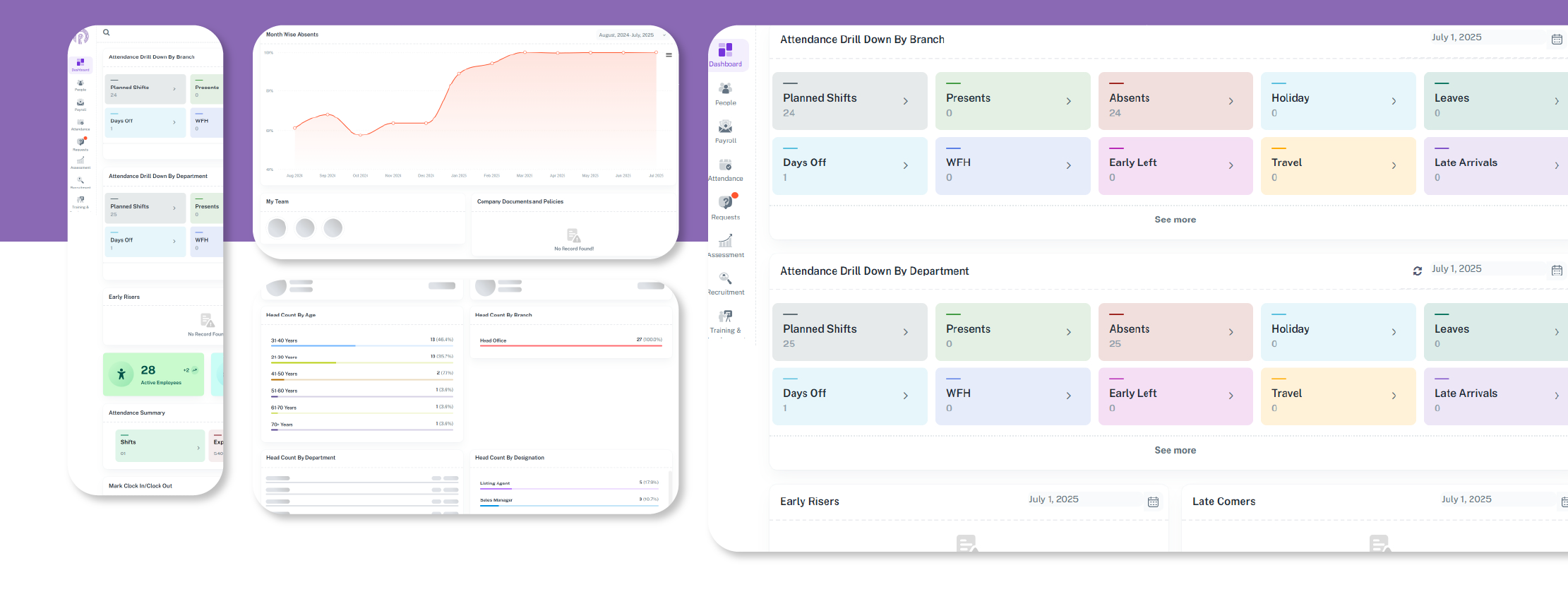This screenshot has width=1568, height=604.
Task: Open 28 Active Employees card in phone
Action: point(153,374)
